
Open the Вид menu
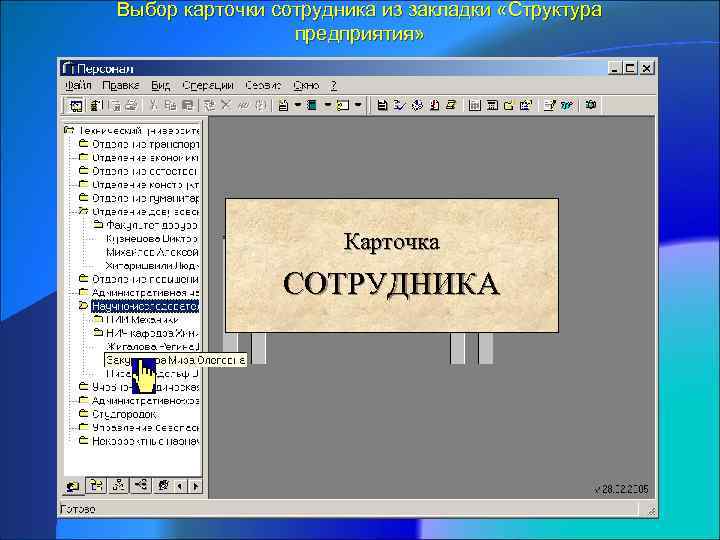[161, 85]
